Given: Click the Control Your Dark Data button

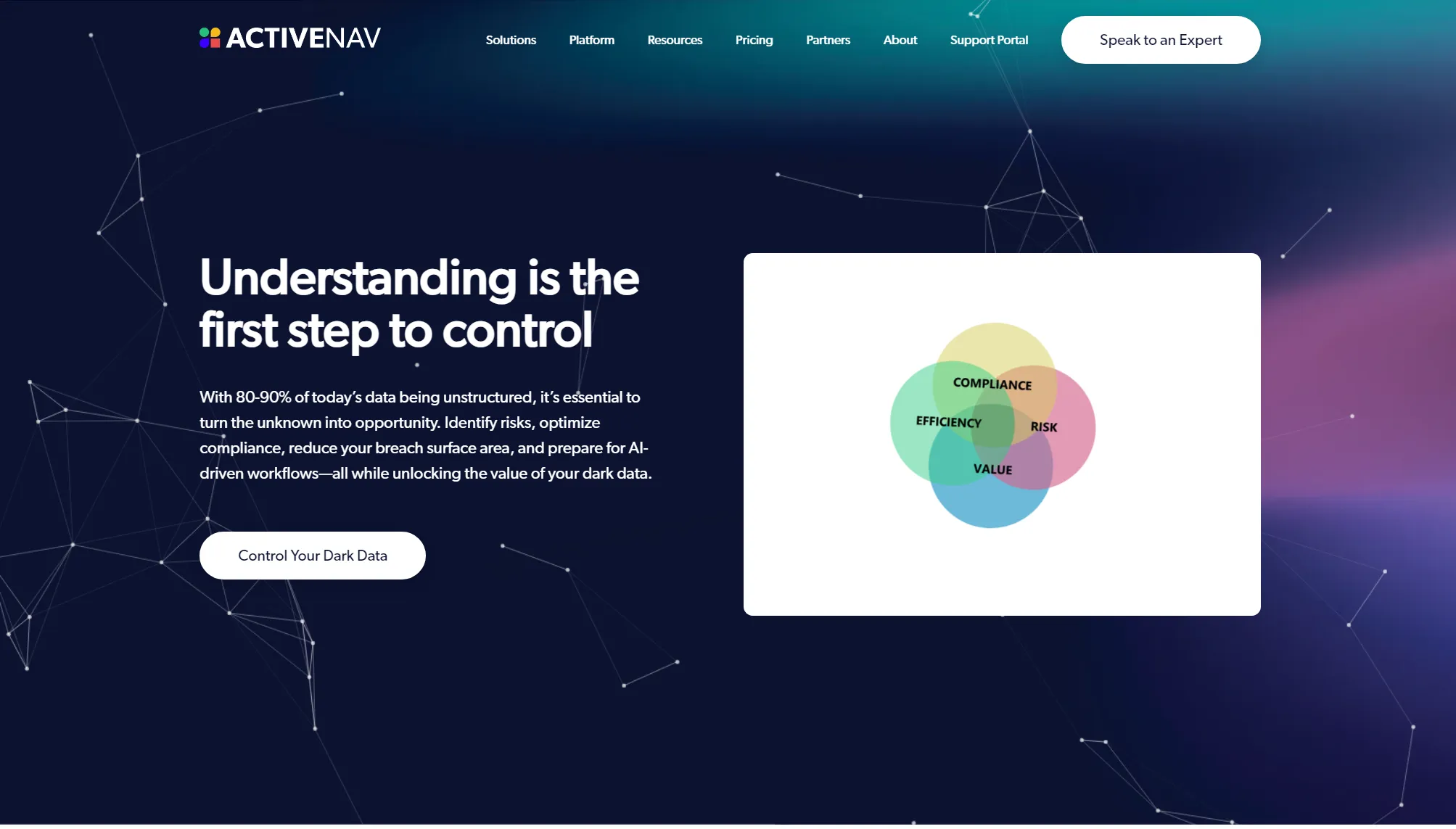Looking at the screenshot, I should pyautogui.click(x=313, y=555).
